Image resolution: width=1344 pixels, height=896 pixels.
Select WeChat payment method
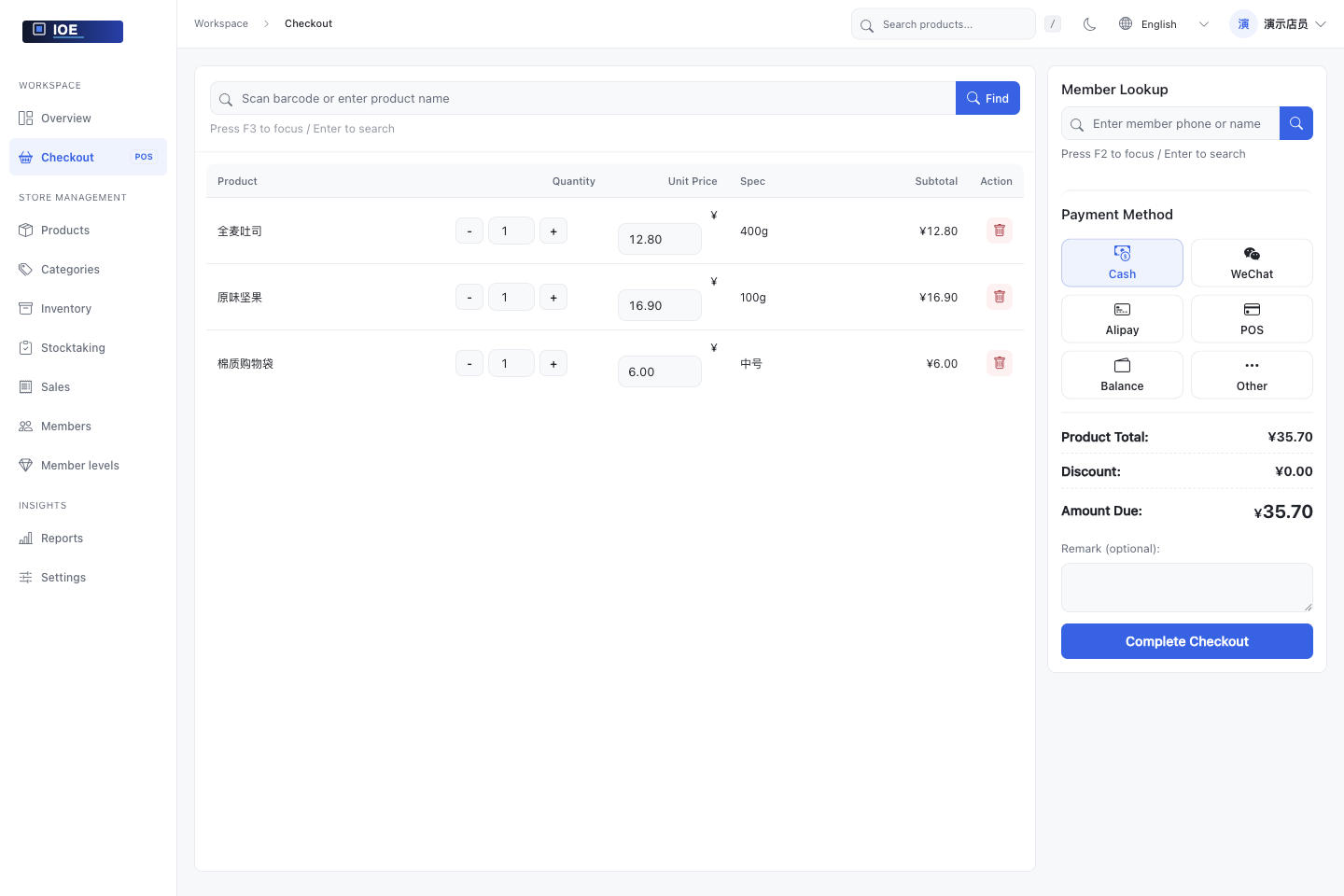[x=1252, y=263]
